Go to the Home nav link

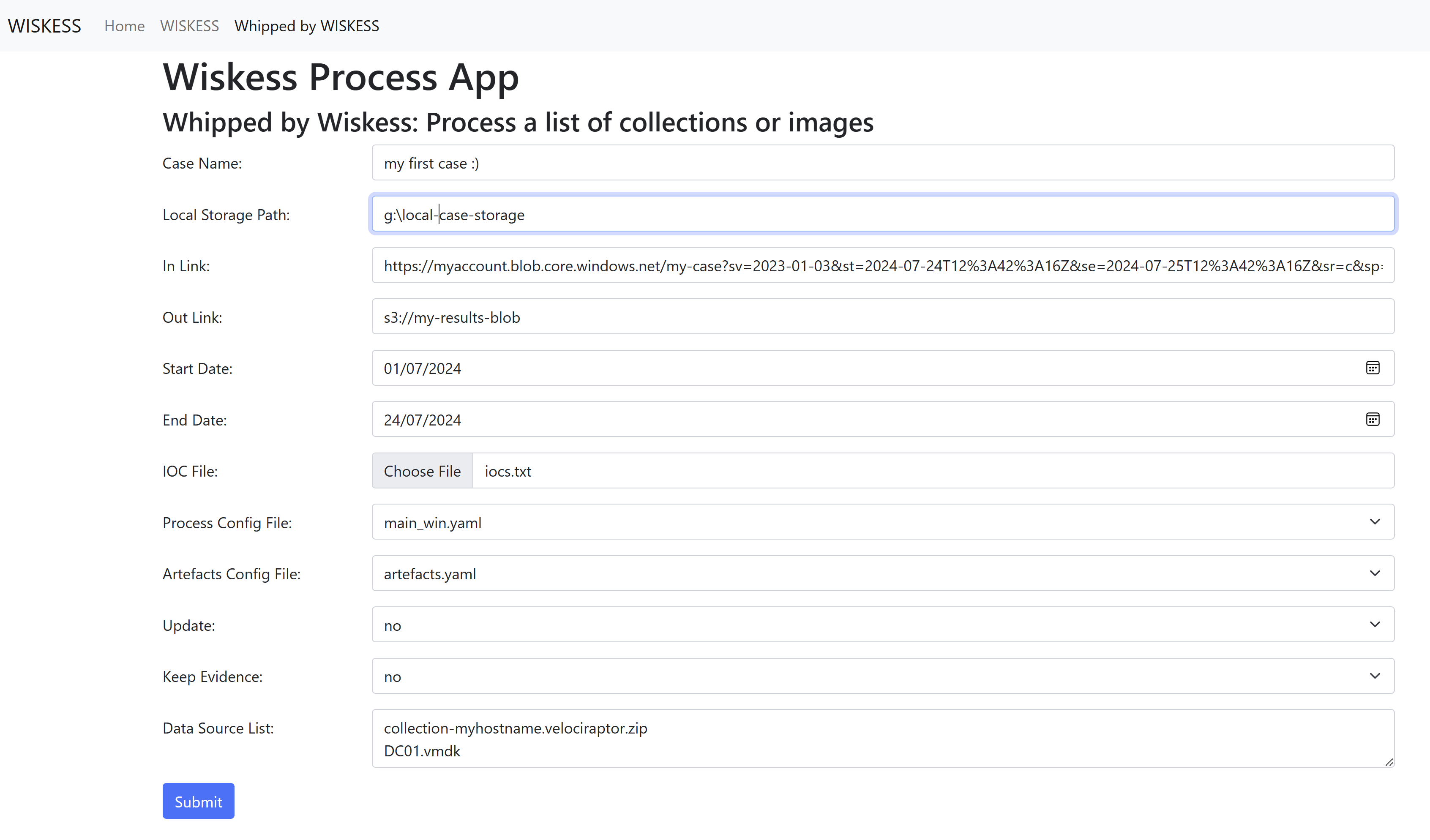(x=124, y=26)
